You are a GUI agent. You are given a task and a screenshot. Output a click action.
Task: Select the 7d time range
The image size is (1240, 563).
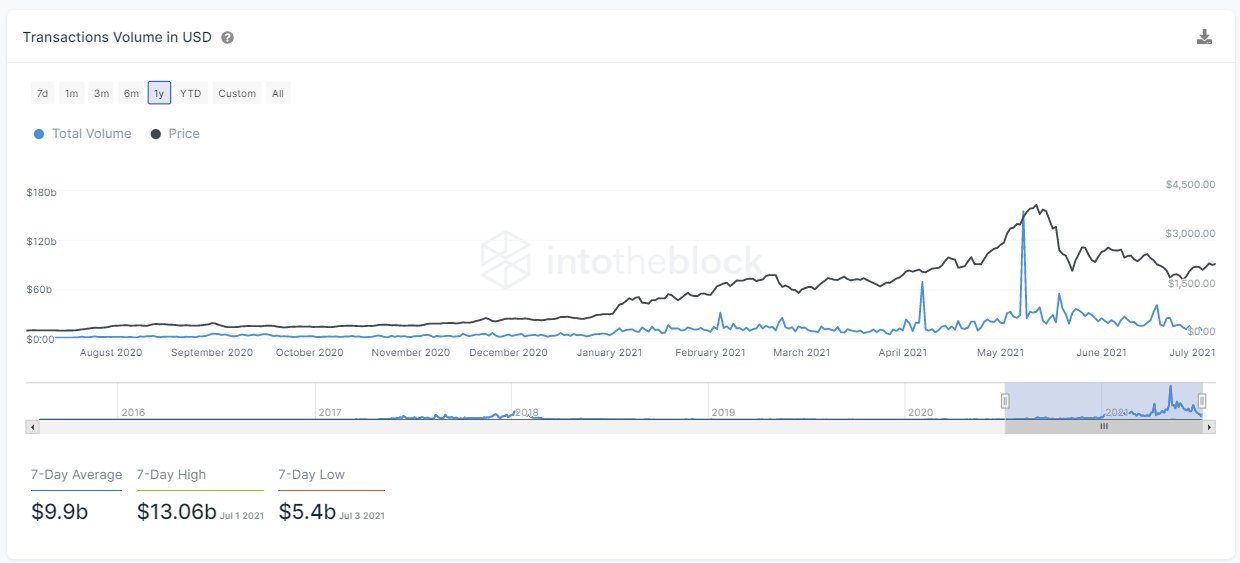tap(42, 93)
